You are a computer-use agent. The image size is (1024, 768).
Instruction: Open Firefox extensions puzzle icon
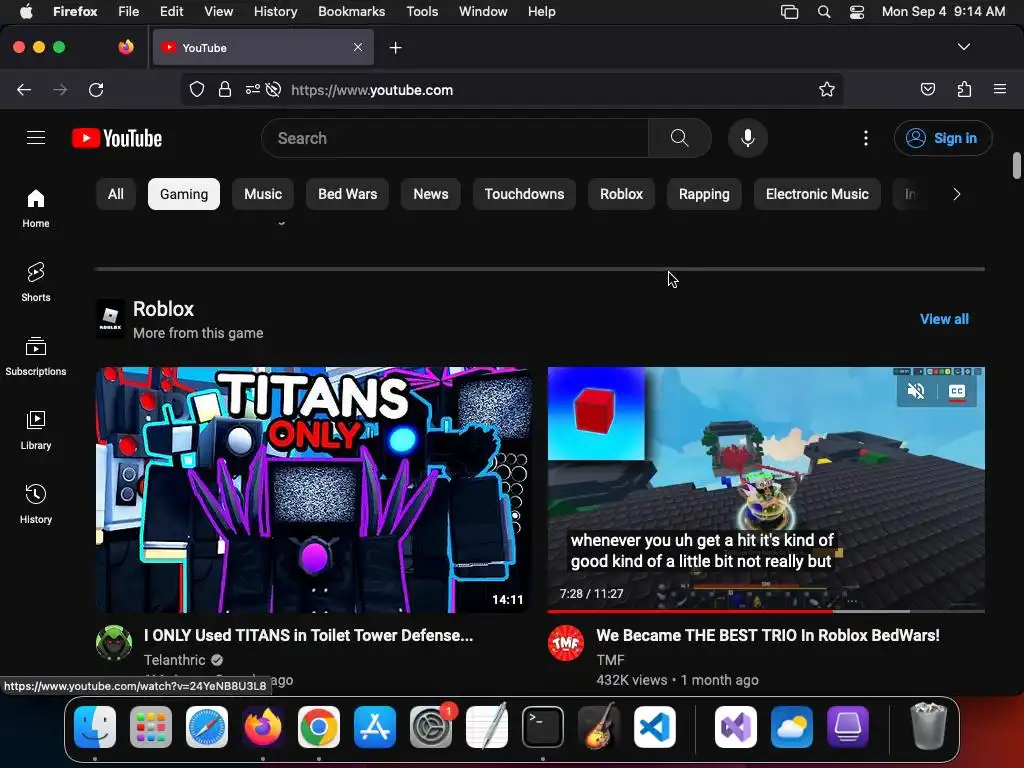coord(964,89)
